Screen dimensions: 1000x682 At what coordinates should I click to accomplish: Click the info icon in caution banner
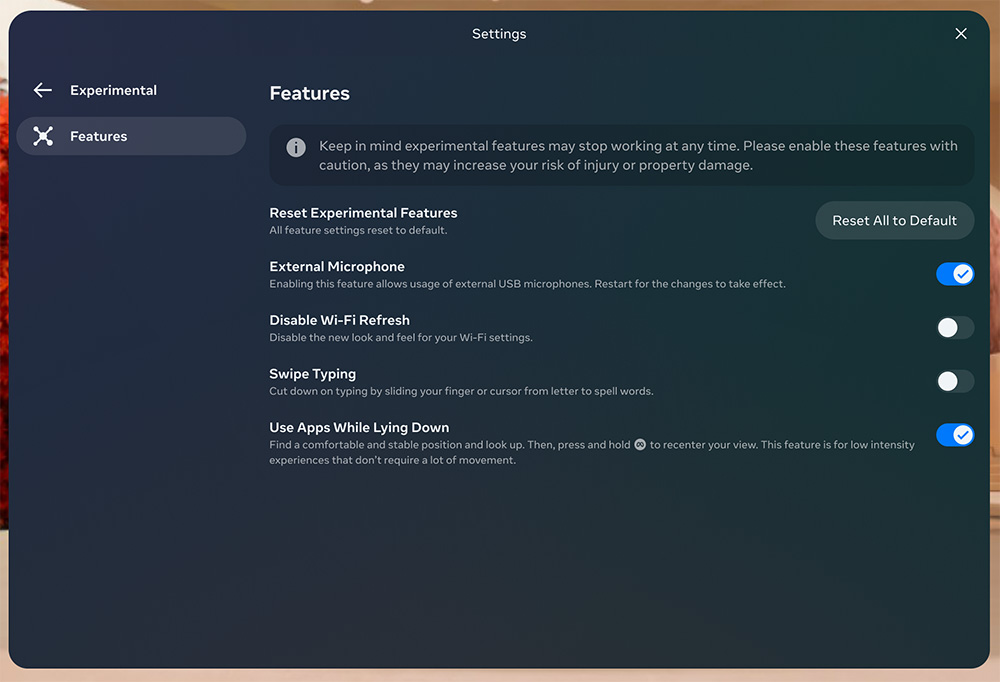tap(296, 147)
